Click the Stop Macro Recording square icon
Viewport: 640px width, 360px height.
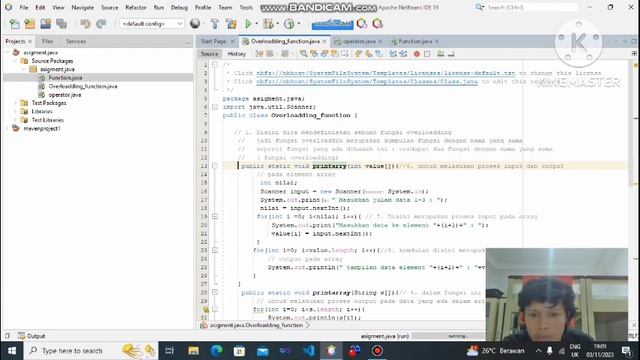pos(427,54)
